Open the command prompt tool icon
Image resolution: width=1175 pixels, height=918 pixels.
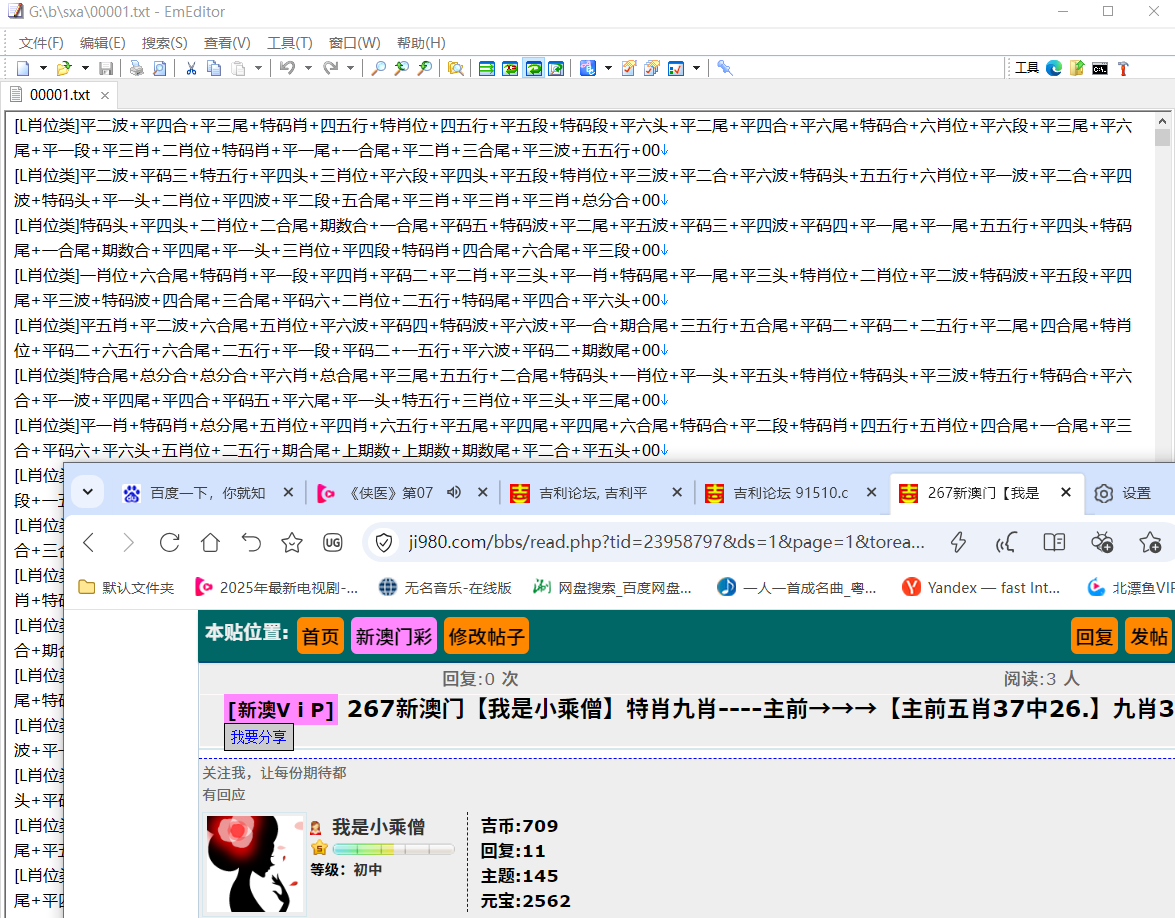click(x=1100, y=68)
